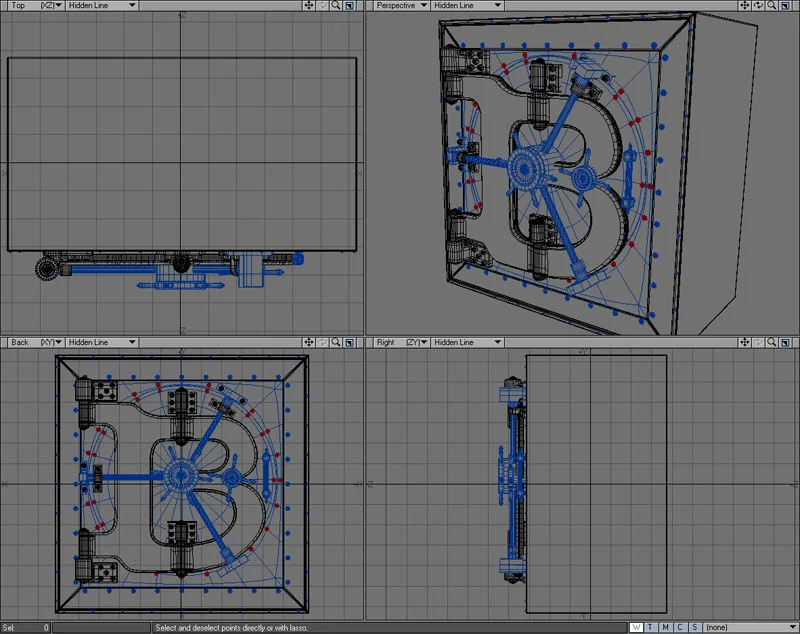
Task: Open the Hidden Line dropdown for the Perspective viewport
Action: pyautogui.click(x=465, y=5)
